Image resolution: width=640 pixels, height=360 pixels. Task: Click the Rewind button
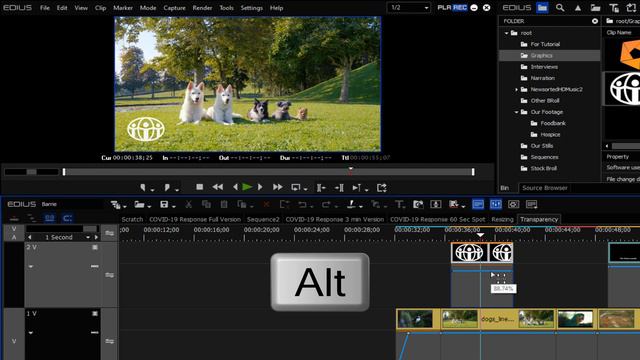click(x=218, y=187)
